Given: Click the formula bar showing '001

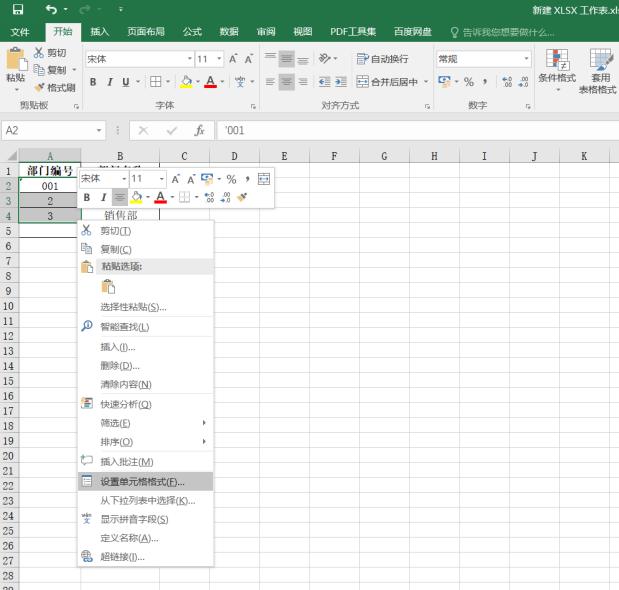Looking at the screenshot, I should [418, 131].
